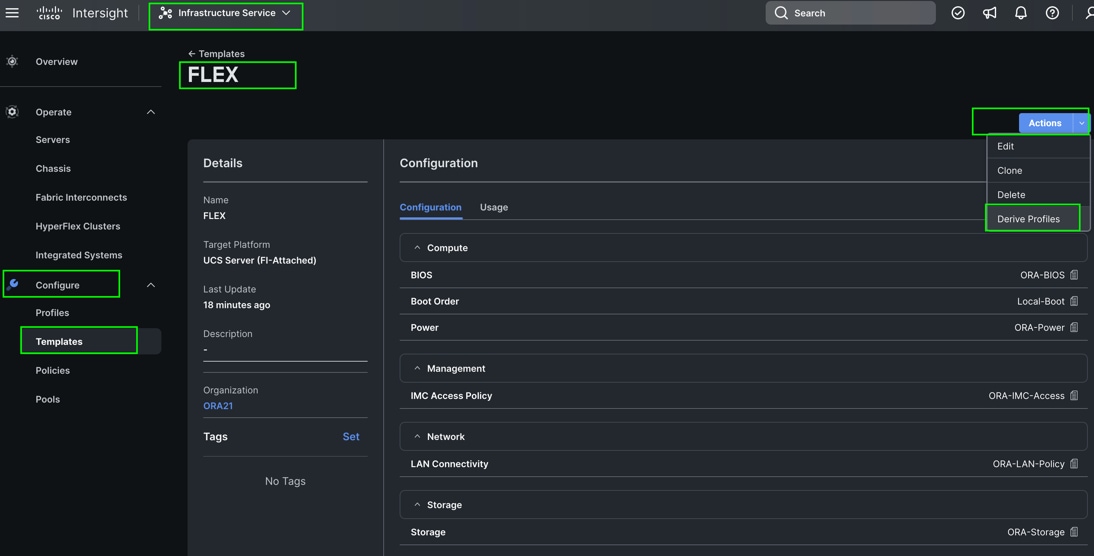Open the requests checkmark icon

click(958, 13)
